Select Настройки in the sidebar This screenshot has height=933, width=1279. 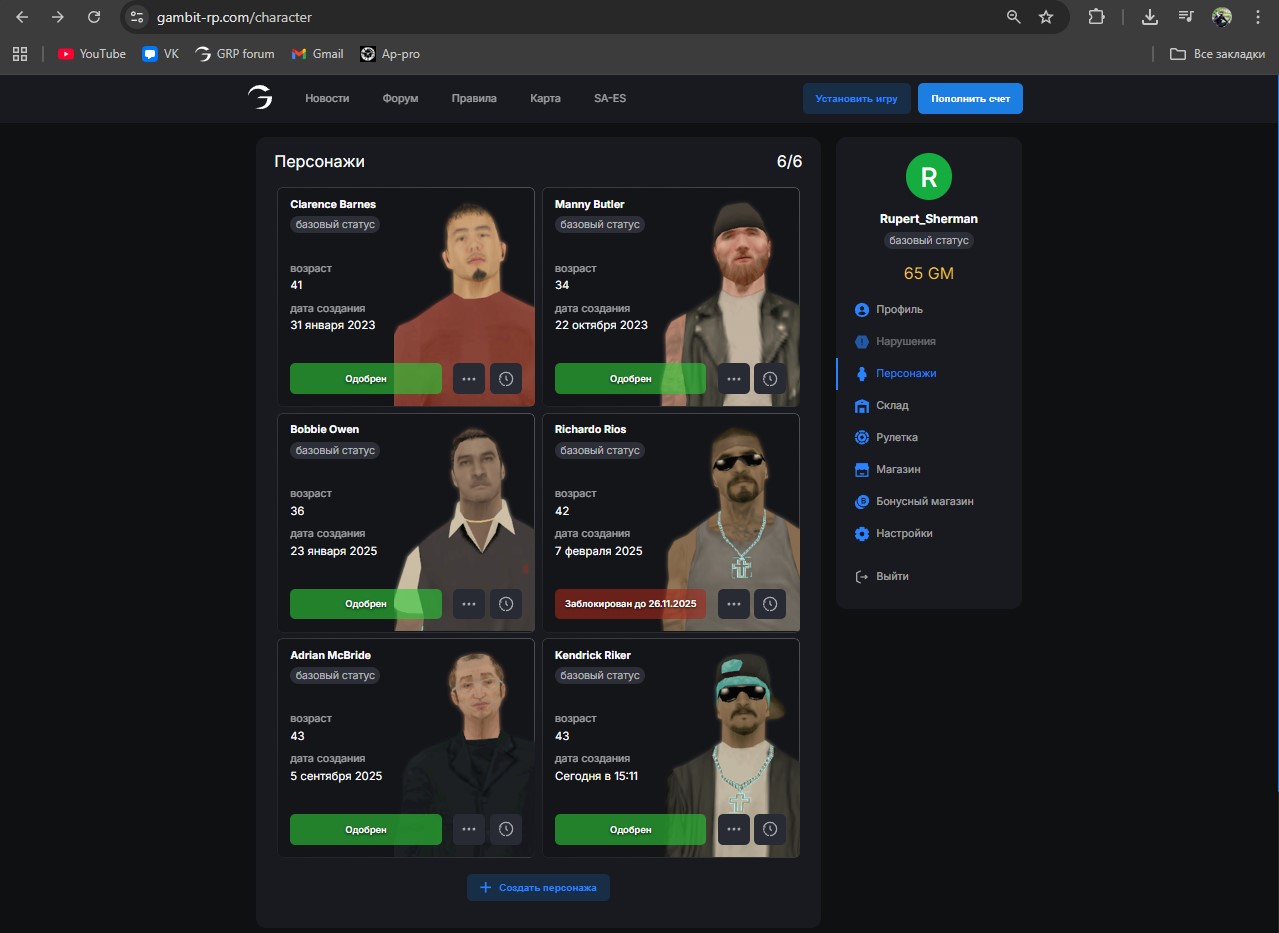pyautogui.click(x=904, y=533)
